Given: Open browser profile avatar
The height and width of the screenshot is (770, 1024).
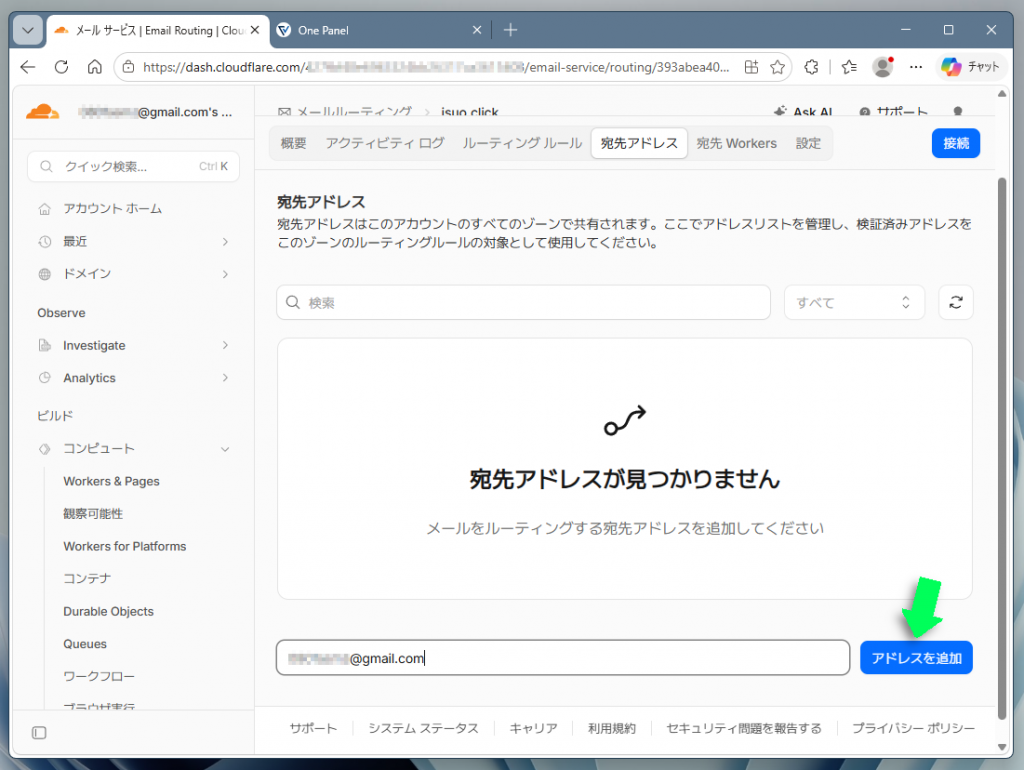Looking at the screenshot, I should 883,67.
